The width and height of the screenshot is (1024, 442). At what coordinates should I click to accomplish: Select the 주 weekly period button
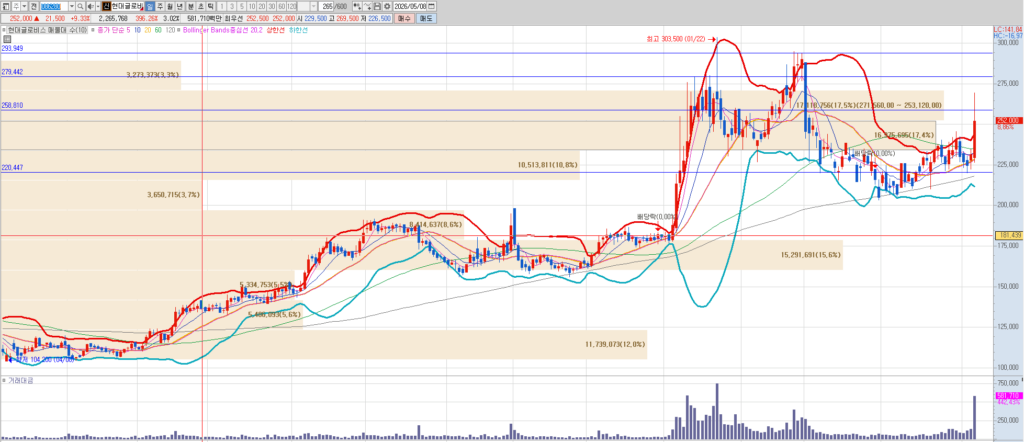160,6
